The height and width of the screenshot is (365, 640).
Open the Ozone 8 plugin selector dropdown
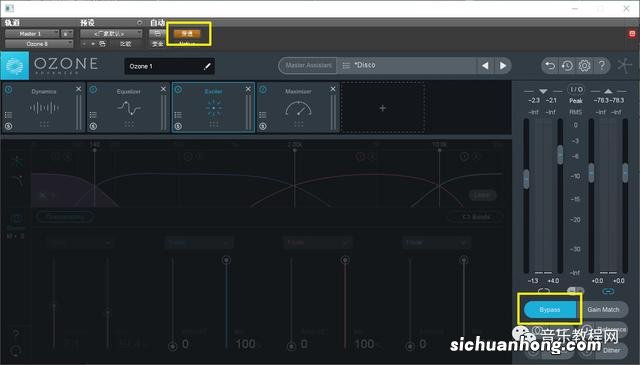(x=39, y=44)
